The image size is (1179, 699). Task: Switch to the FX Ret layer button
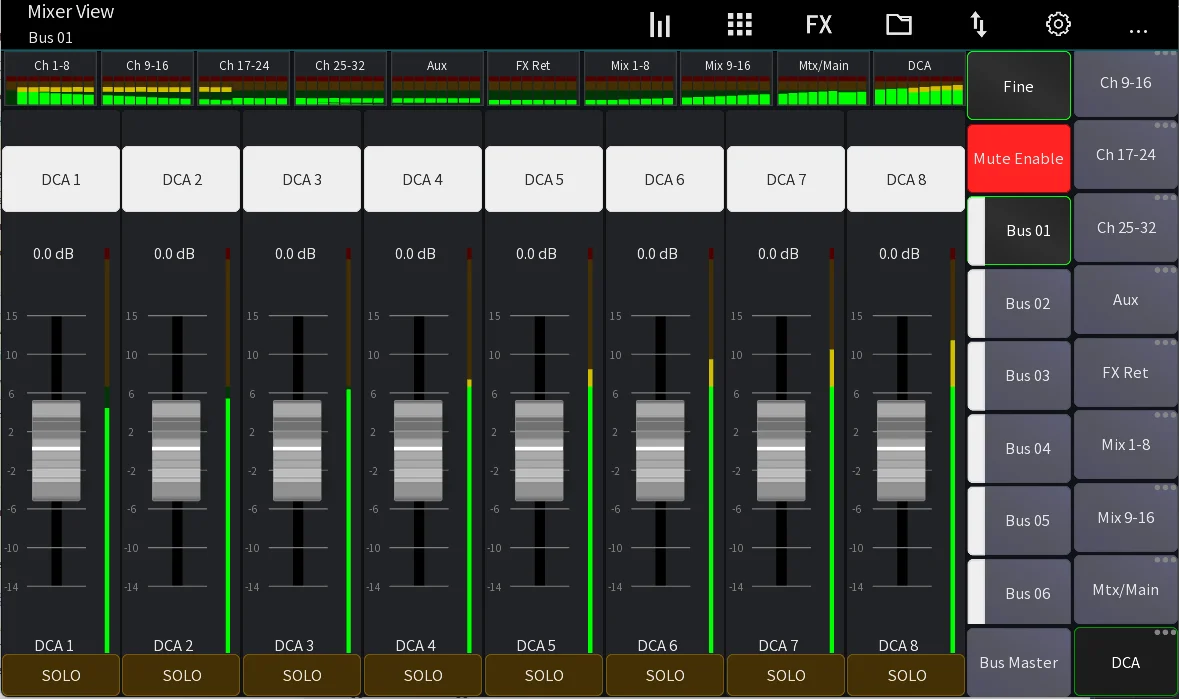[x=1125, y=373]
